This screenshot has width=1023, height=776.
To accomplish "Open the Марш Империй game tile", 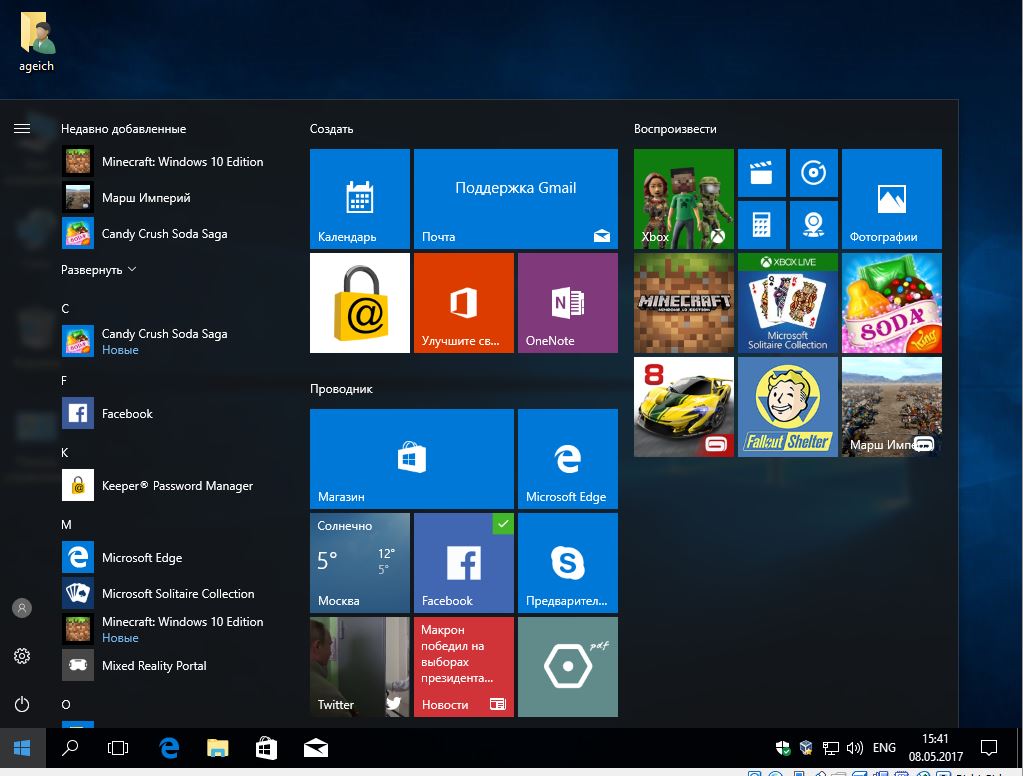I will click(892, 407).
